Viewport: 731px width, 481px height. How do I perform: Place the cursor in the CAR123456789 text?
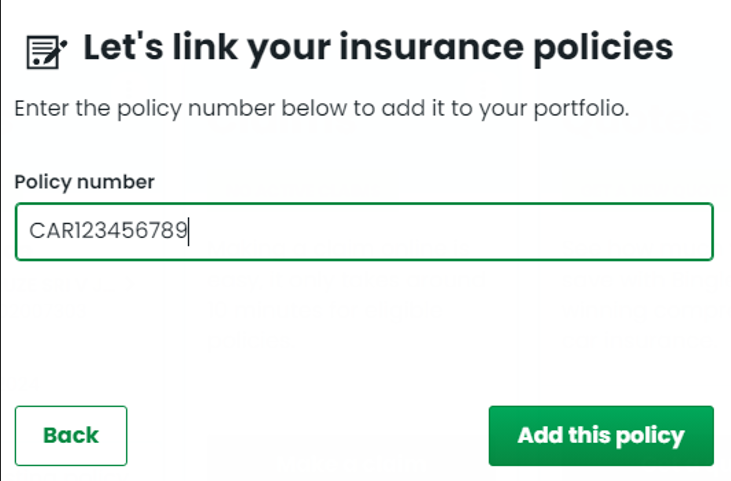[x=108, y=231]
